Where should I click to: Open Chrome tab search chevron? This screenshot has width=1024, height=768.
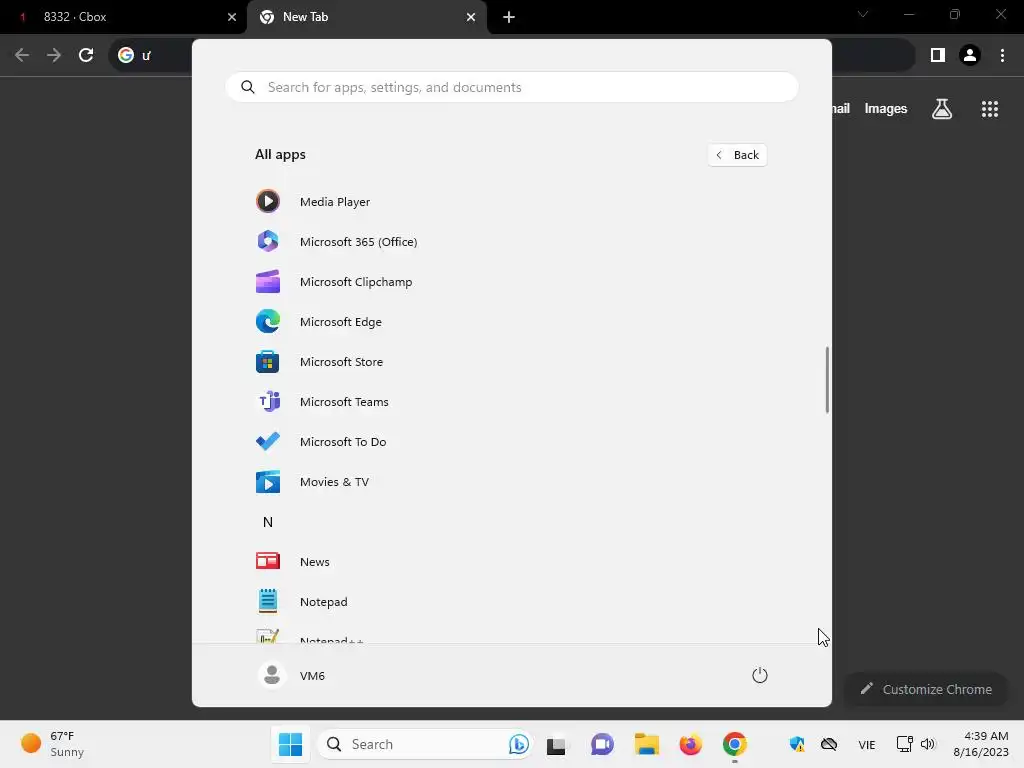coord(863,14)
